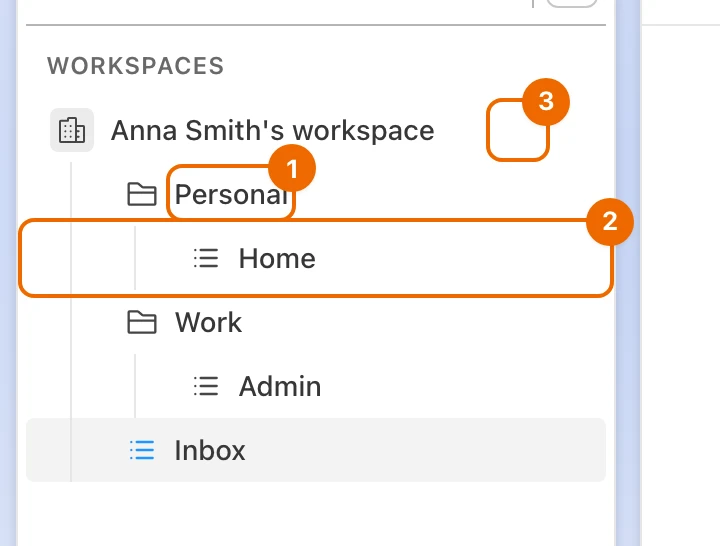Open the Home list
Viewport: 720px width, 546px height.
316,258
